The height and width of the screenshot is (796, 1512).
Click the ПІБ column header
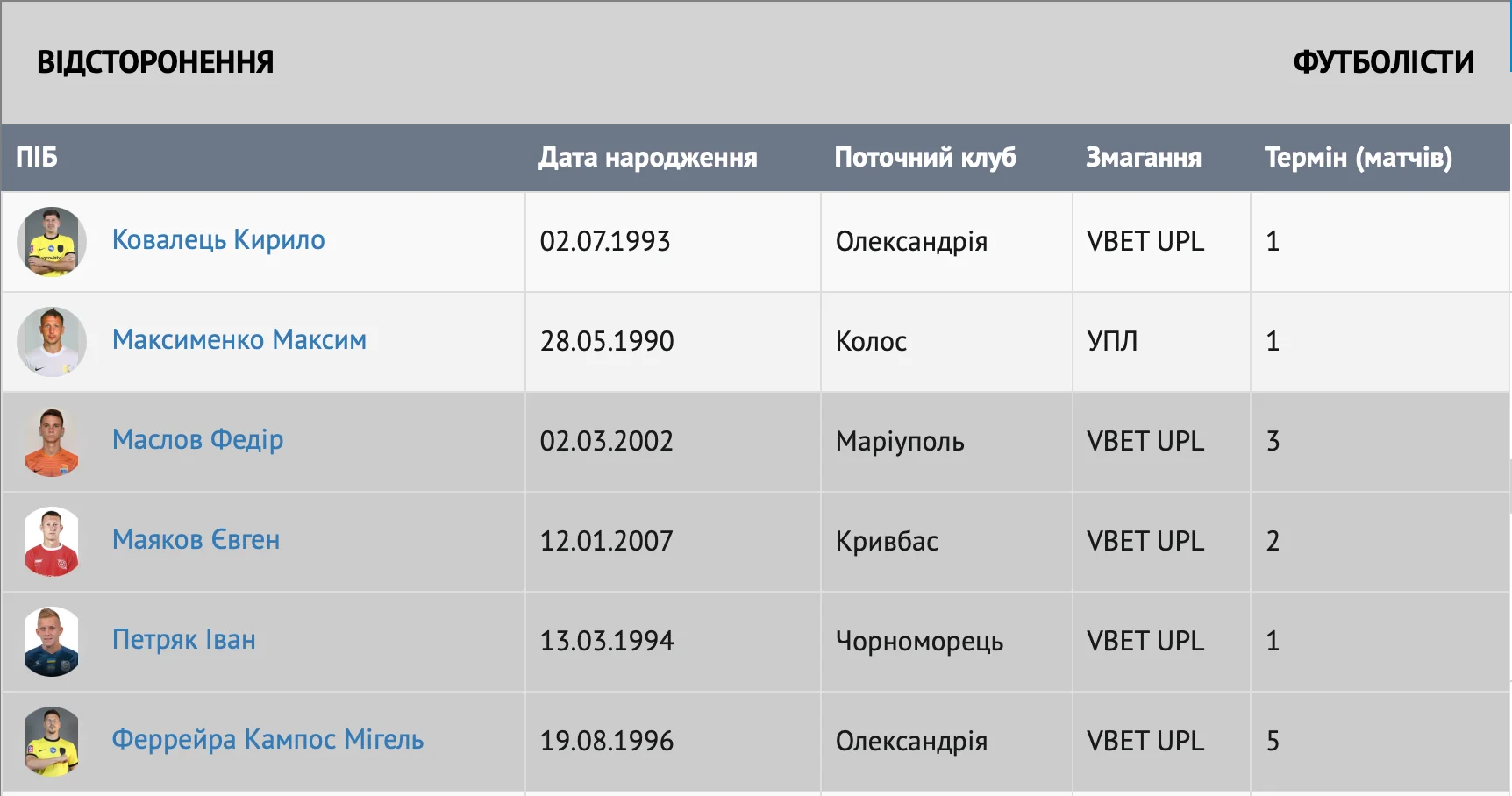37,158
